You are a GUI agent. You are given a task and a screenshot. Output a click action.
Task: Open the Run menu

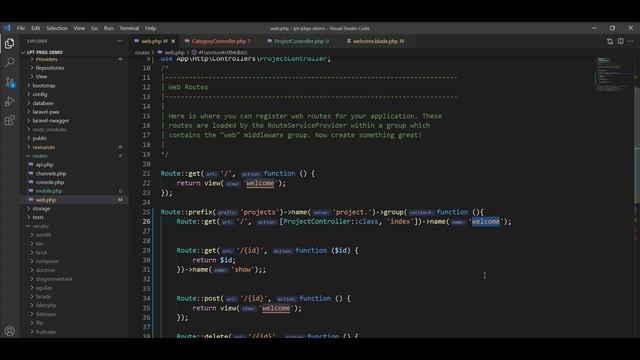[109, 28]
